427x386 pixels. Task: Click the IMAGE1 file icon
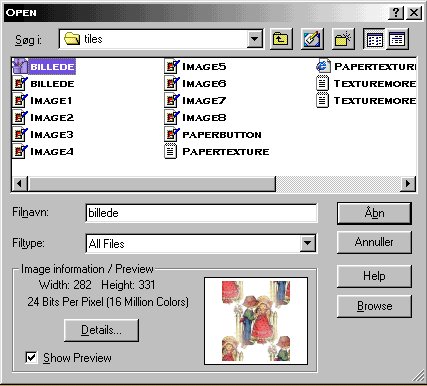[20, 100]
